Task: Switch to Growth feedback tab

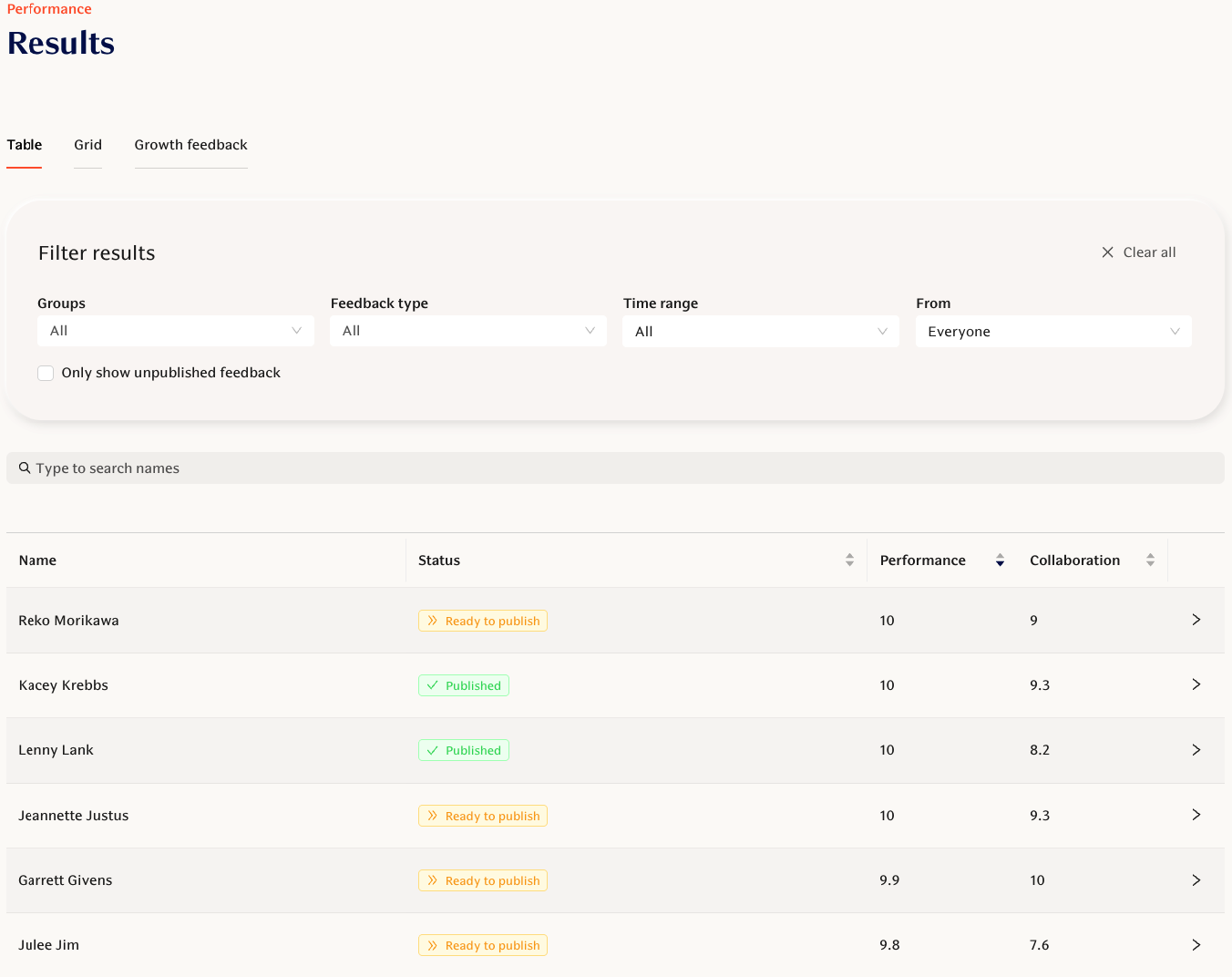Action: click(190, 145)
